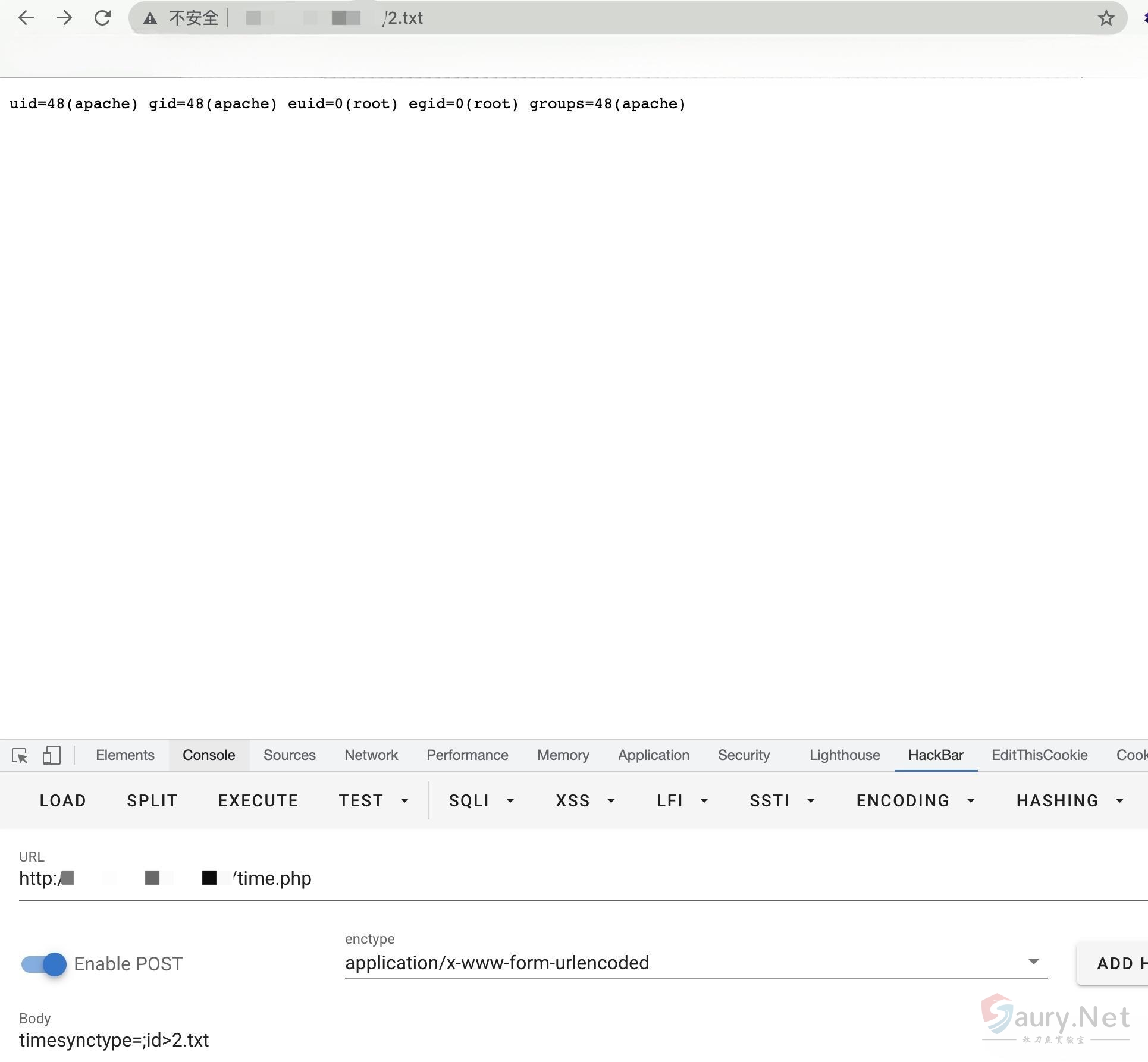Switch to the Network tab
1148x1062 pixels.
coord(371,755)
